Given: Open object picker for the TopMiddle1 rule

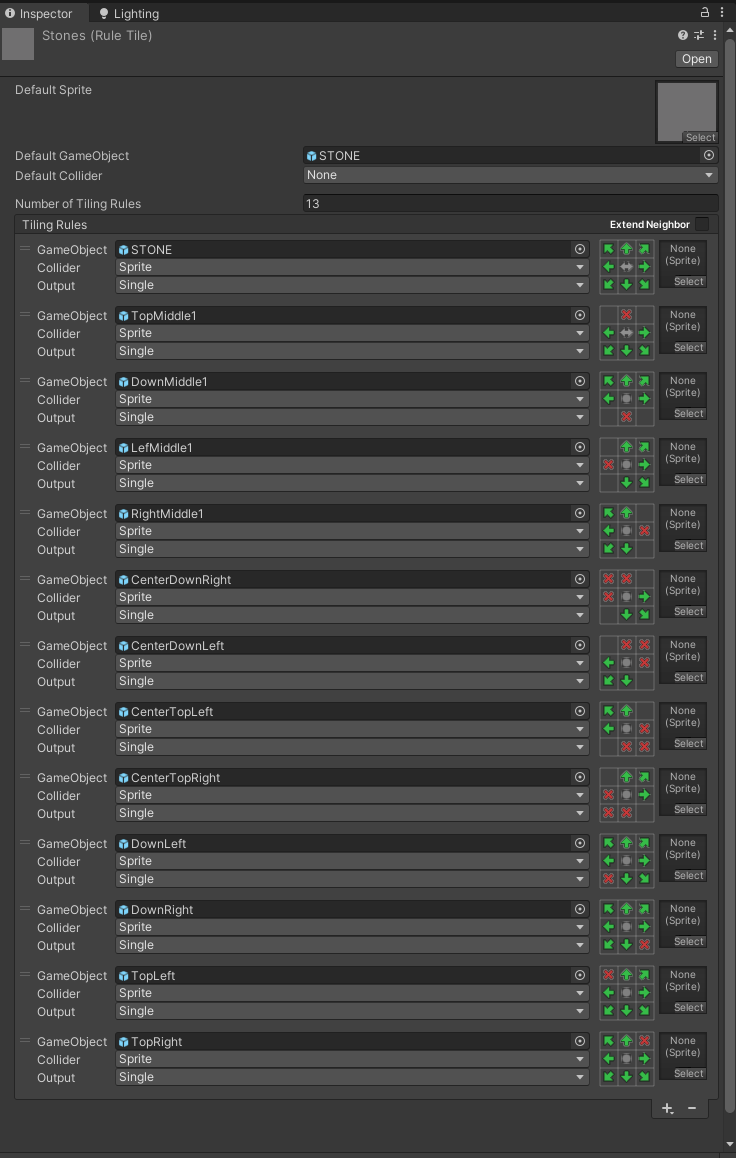Looking at the screenshot, I should coord(580,315).
